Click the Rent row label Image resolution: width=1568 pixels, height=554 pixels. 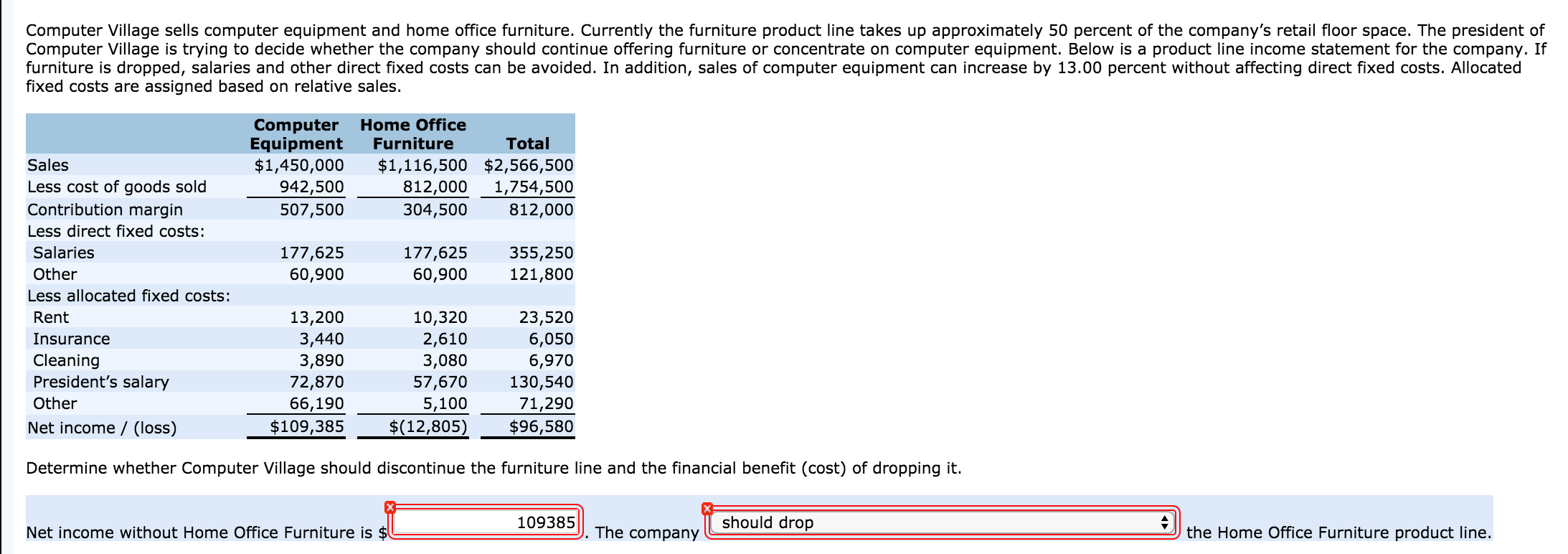51,317
